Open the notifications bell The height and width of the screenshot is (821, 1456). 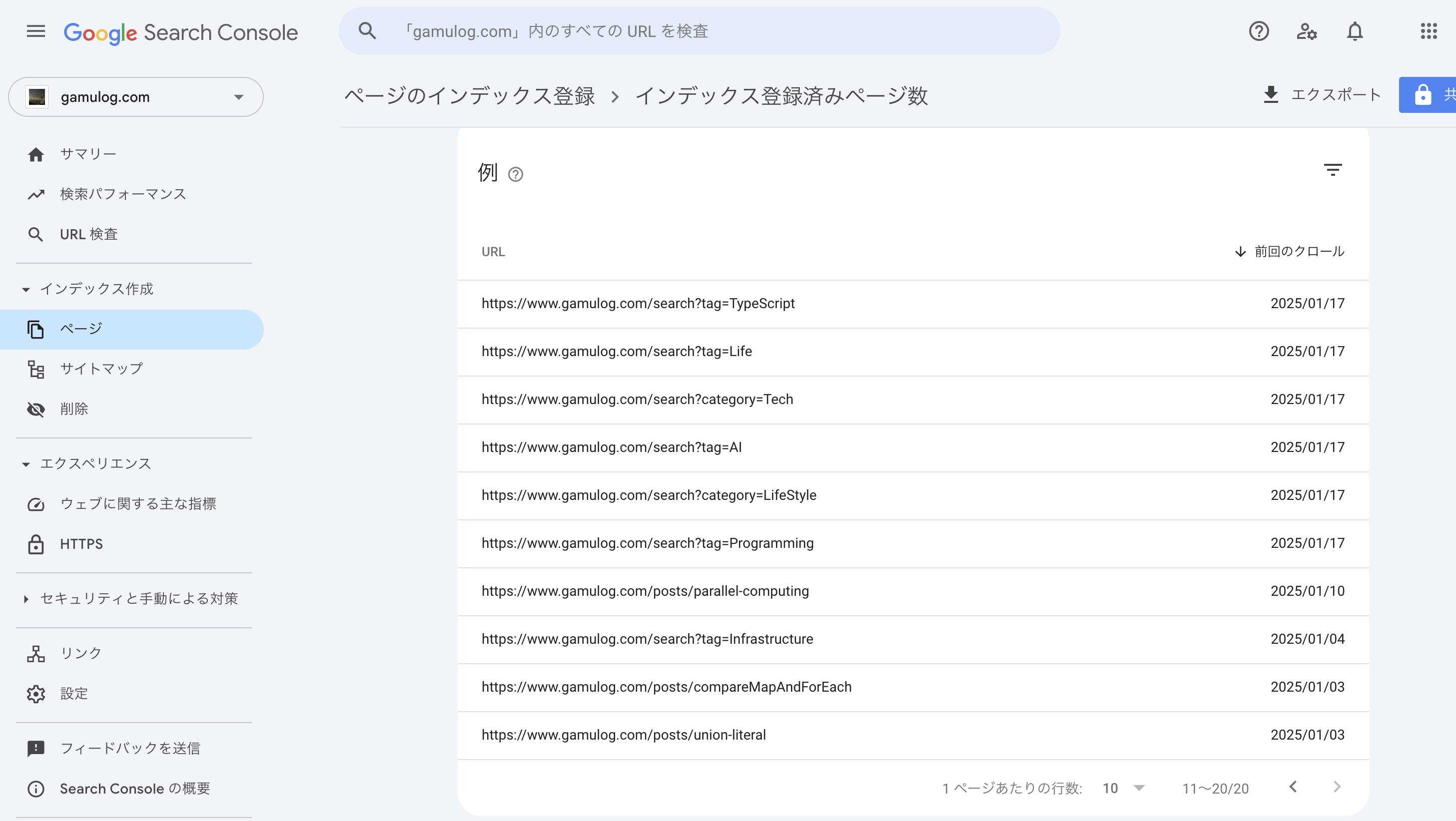[x=1355, y=31]
